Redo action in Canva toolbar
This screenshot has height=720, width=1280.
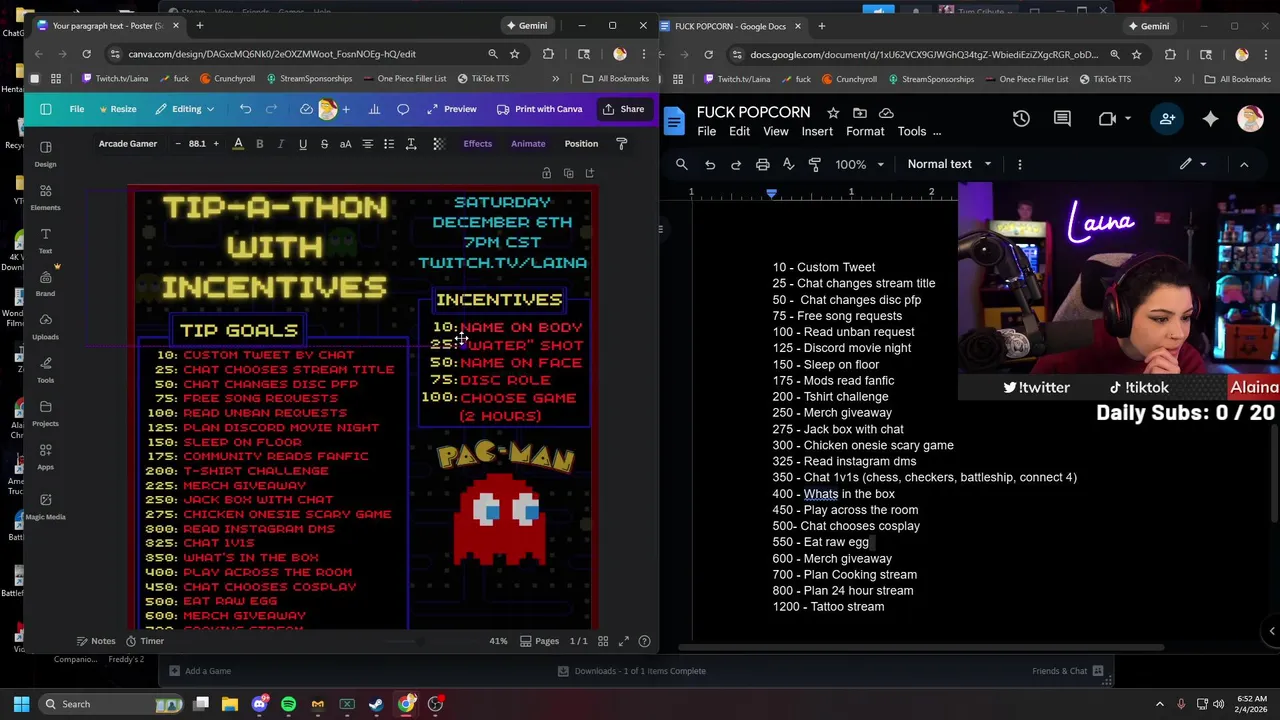(x=271, y=109)
